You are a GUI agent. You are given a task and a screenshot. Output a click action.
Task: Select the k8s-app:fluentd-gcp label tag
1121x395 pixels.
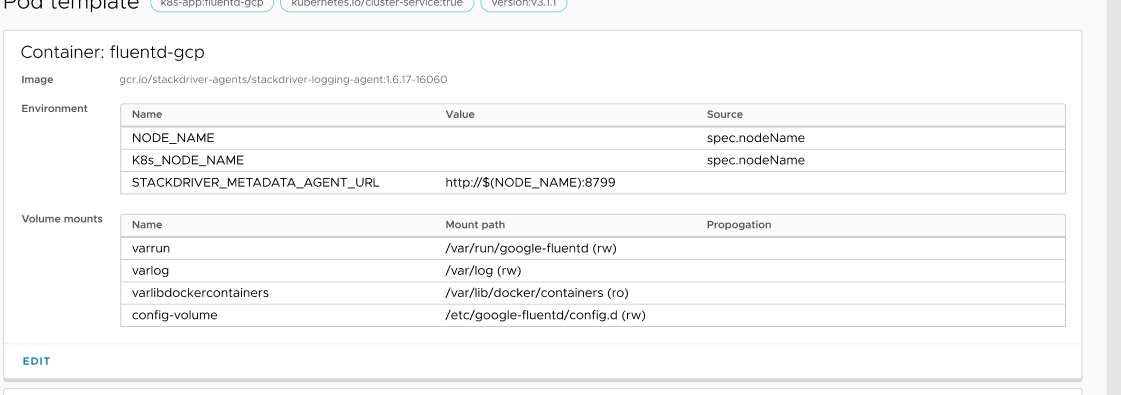click(212, 5)
